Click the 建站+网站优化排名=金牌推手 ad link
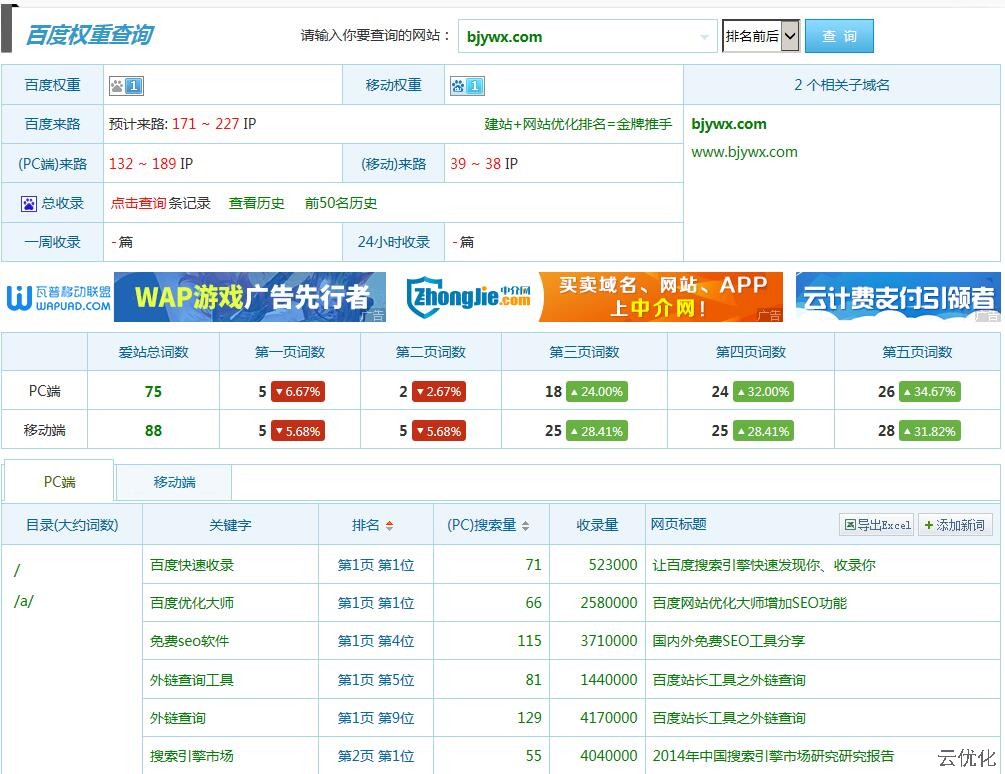The height and width of the screenshot is (774, 1005). tap(578, 124)
